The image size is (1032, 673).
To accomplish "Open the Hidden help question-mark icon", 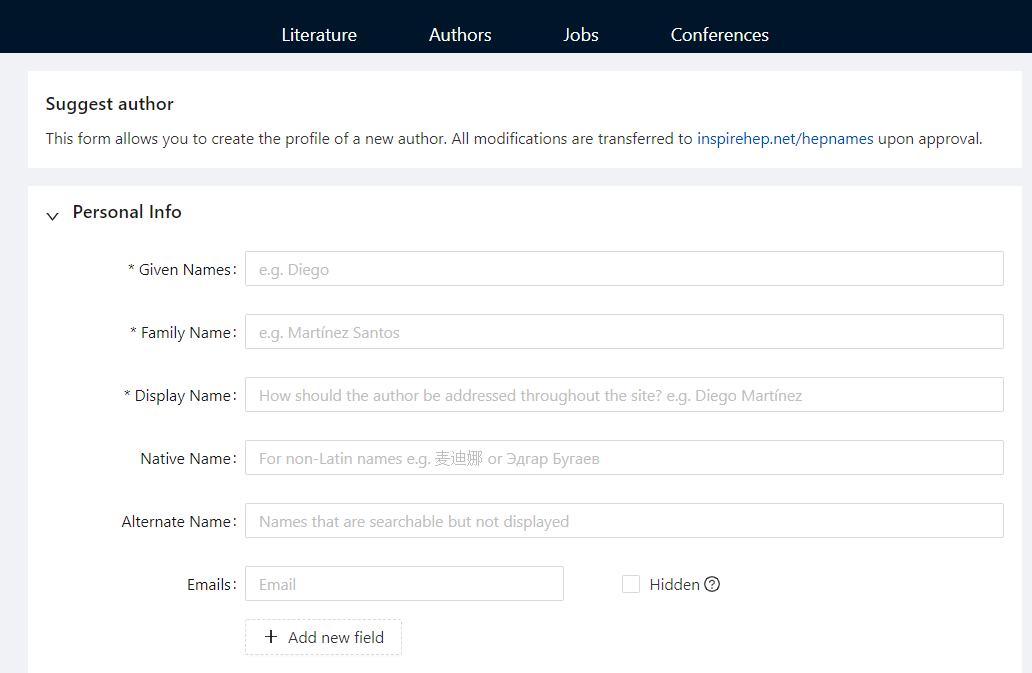I will click(x=711, y=584).
